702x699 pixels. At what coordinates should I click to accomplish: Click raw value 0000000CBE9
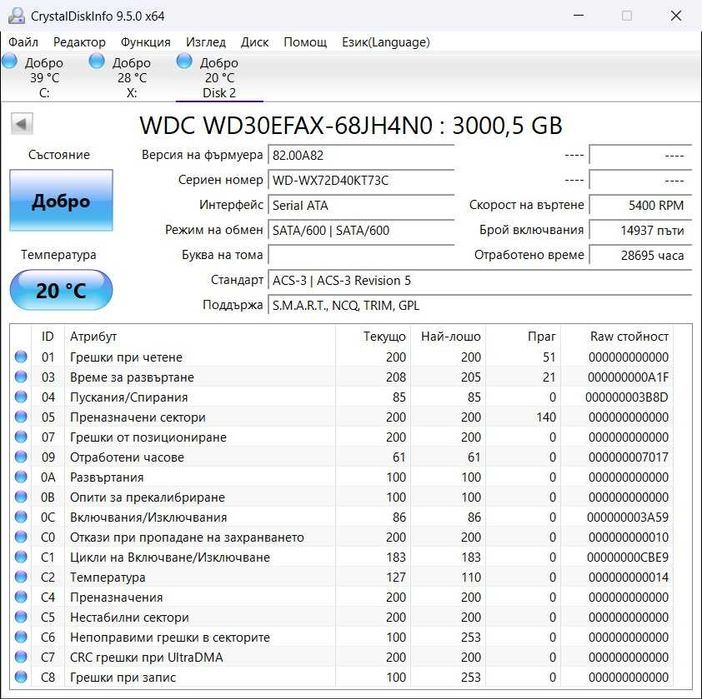pyautogui.click(x=627, y=557)
